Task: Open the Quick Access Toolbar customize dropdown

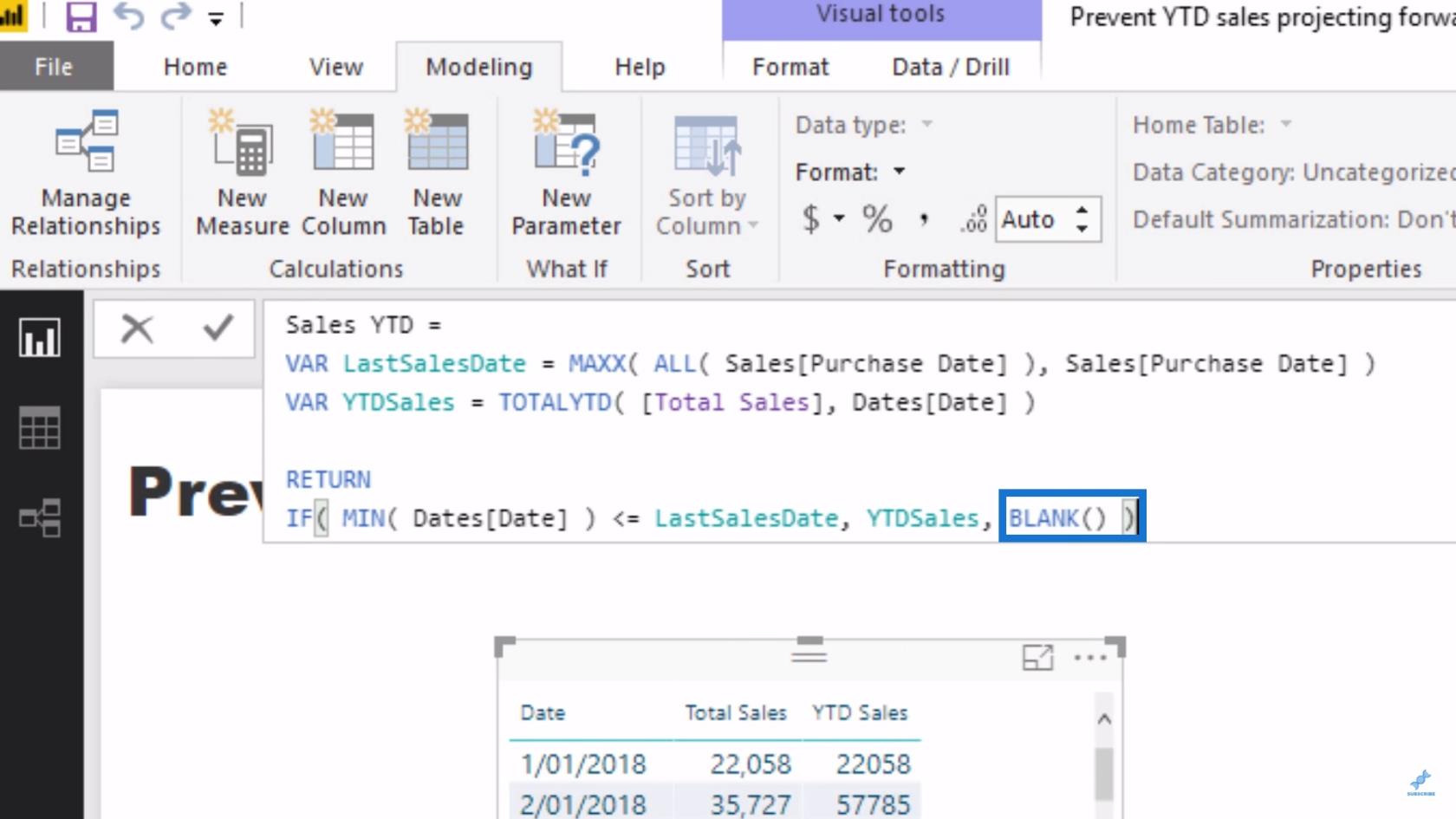Action: click(x=216, y=18)
